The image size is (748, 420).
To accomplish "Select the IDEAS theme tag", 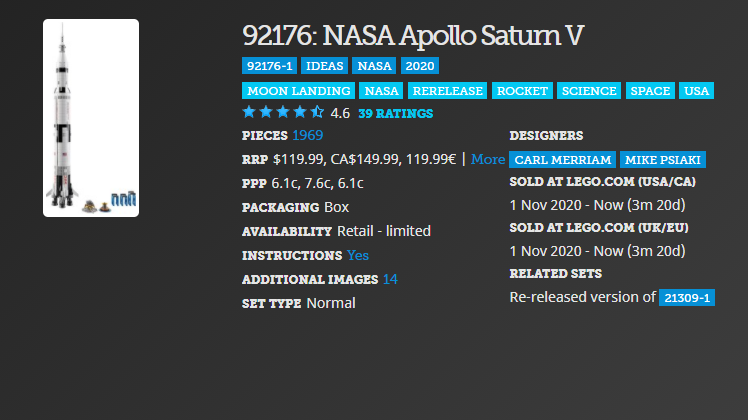I will [324, 66].
